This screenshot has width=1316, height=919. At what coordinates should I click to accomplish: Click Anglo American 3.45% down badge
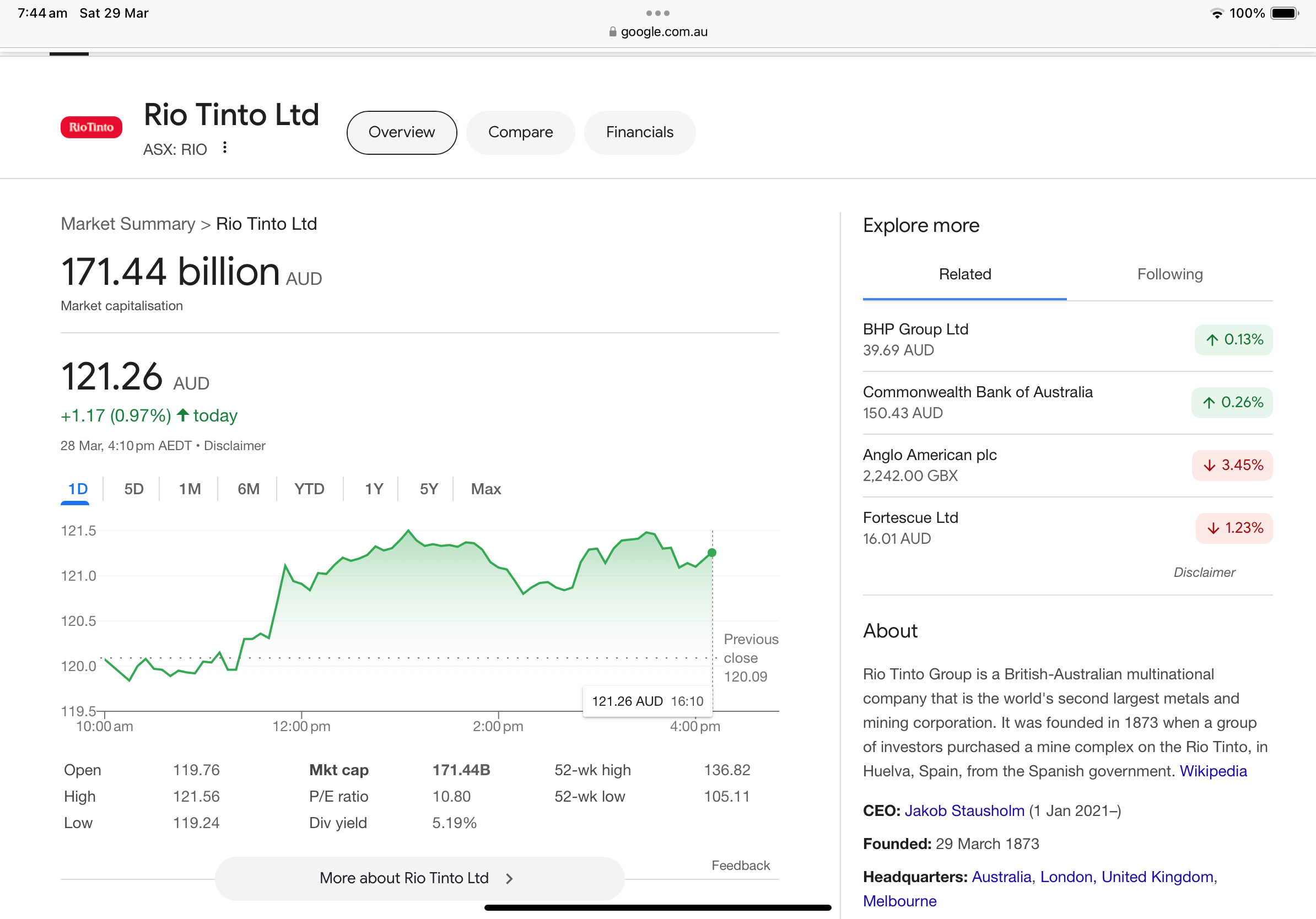pos(1232,465)
